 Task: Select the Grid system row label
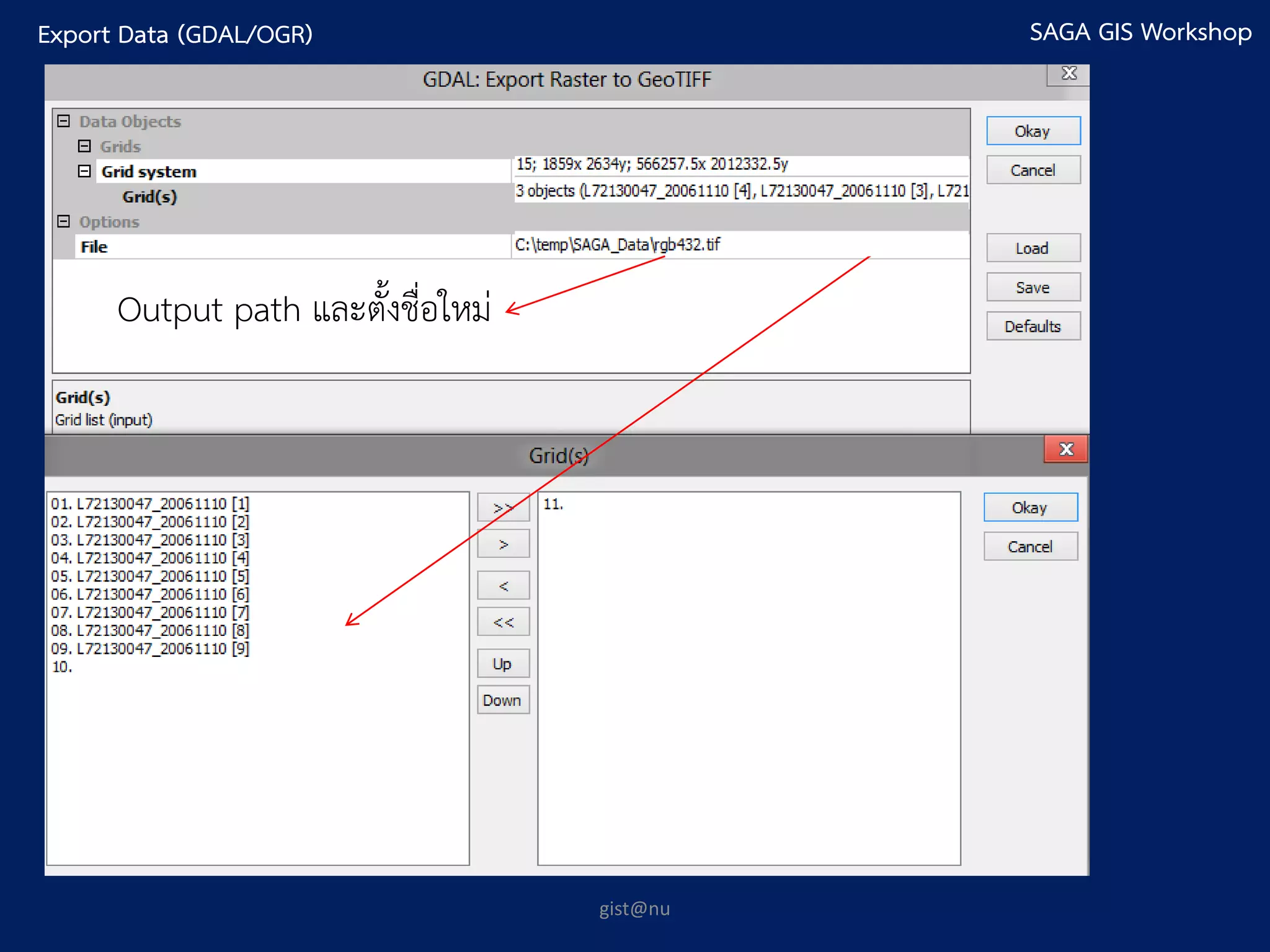click(149, 172)
